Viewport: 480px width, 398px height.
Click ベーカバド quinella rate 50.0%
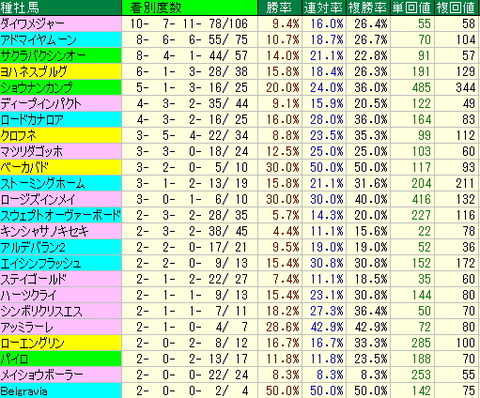327,168
